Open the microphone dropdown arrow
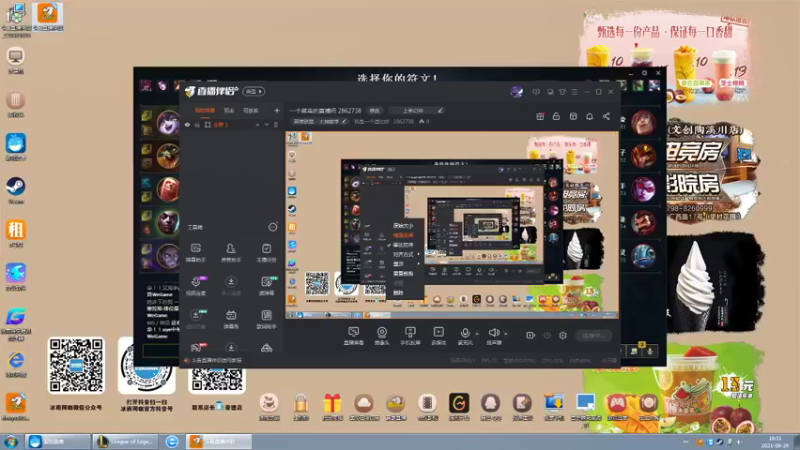This screenshot has width=800, height=450. [477, 334]
